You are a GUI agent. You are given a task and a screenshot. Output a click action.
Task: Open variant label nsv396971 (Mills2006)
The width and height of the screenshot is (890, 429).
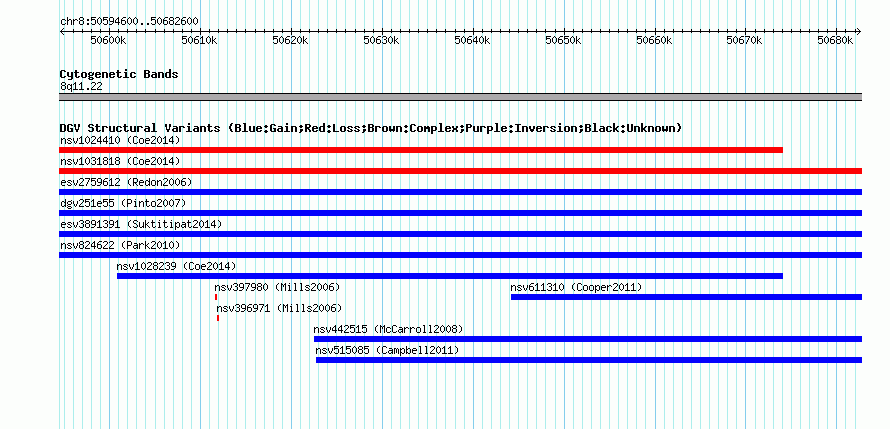pos(280,308)
